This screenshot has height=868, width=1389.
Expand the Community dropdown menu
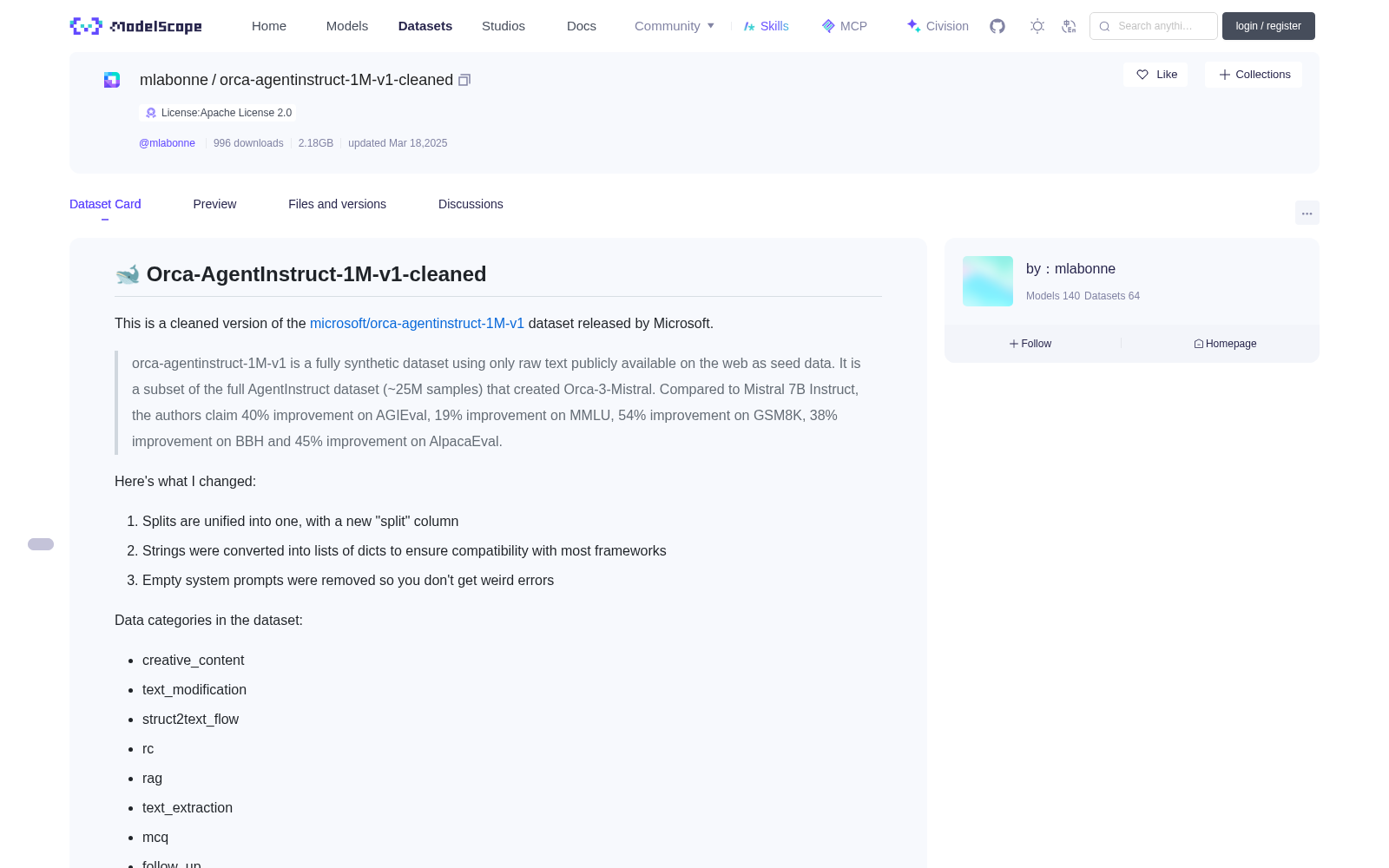[x=675, y=26]
